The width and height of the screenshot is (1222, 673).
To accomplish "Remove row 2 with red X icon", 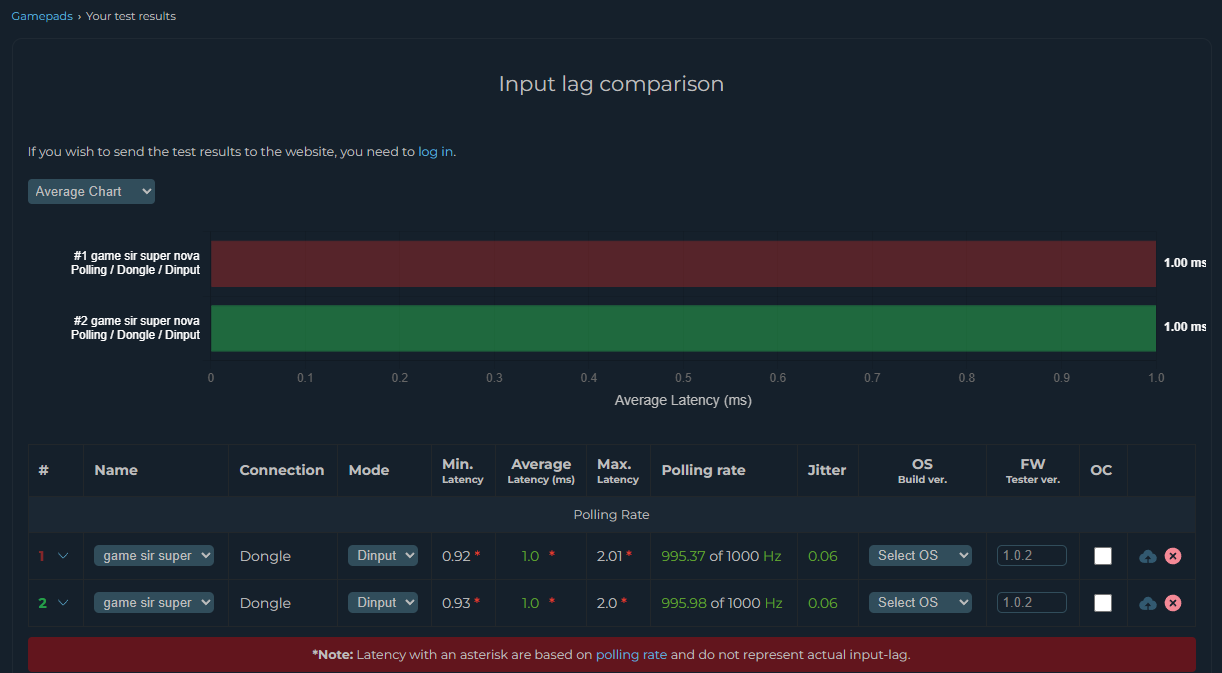I will (1173, 603).
